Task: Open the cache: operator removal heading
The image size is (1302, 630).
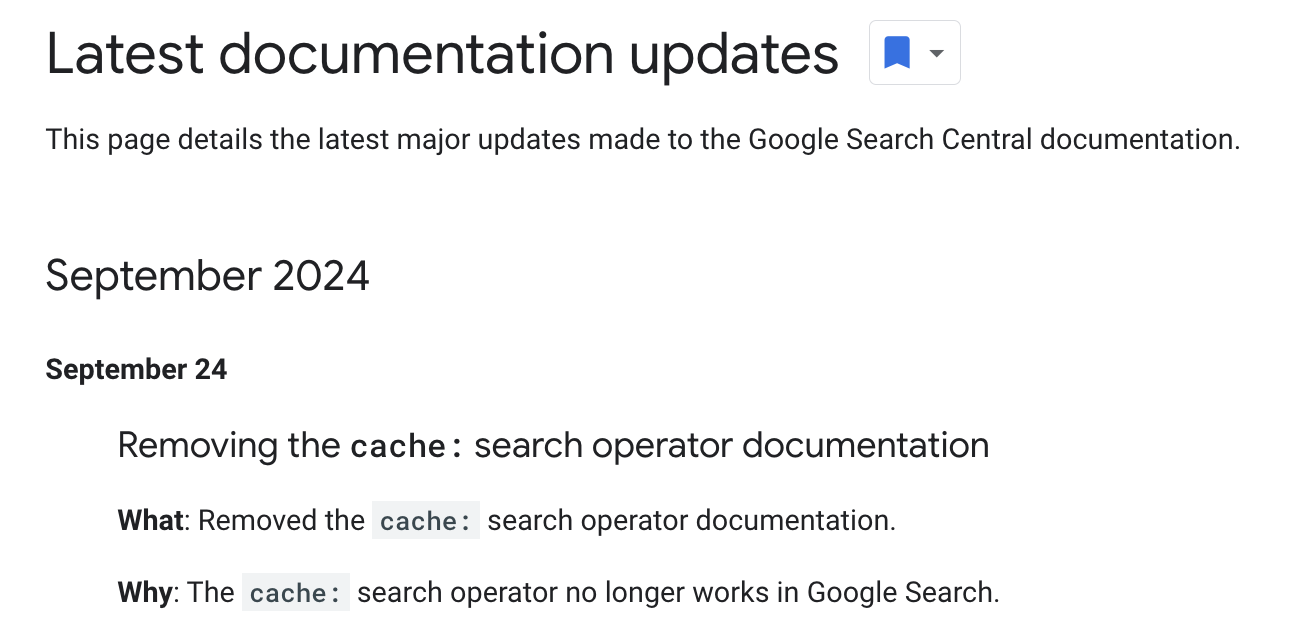Action: pyautogui.click(x=553, y=445)
